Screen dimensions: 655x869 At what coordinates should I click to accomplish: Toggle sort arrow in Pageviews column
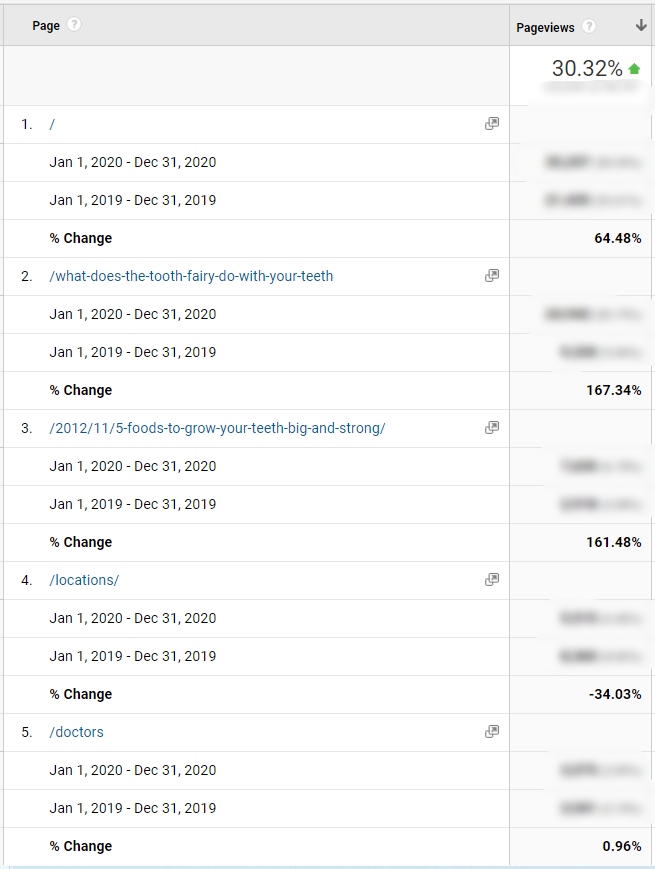(x=641, y=25)
